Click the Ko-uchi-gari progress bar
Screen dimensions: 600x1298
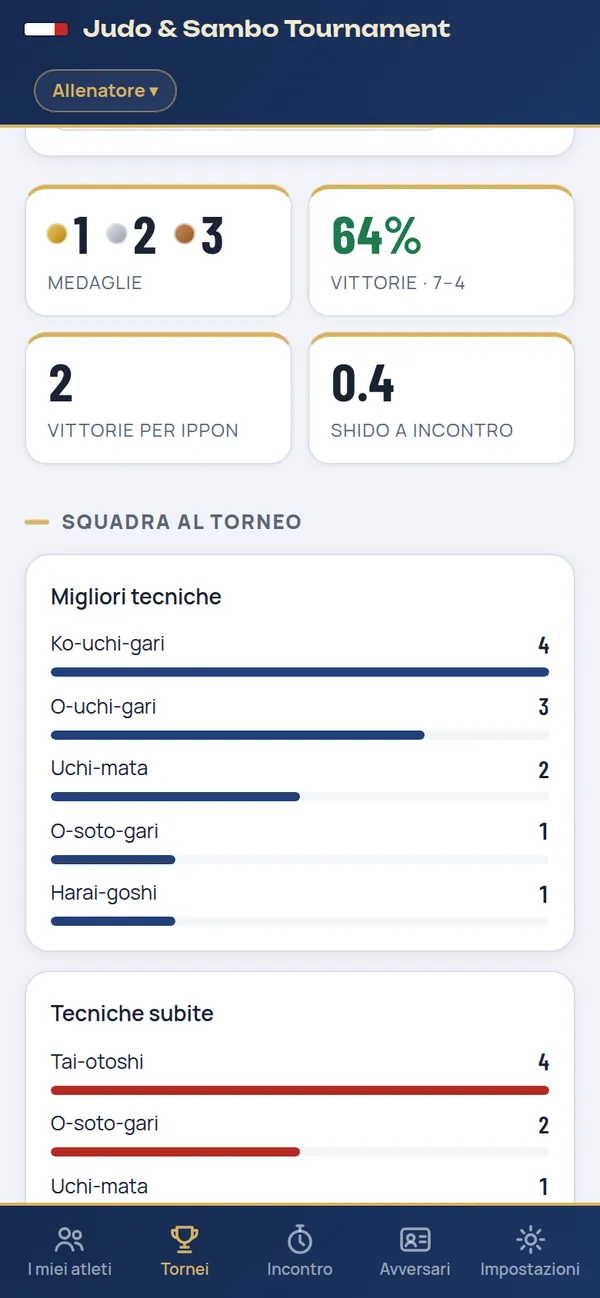[300, 672]
